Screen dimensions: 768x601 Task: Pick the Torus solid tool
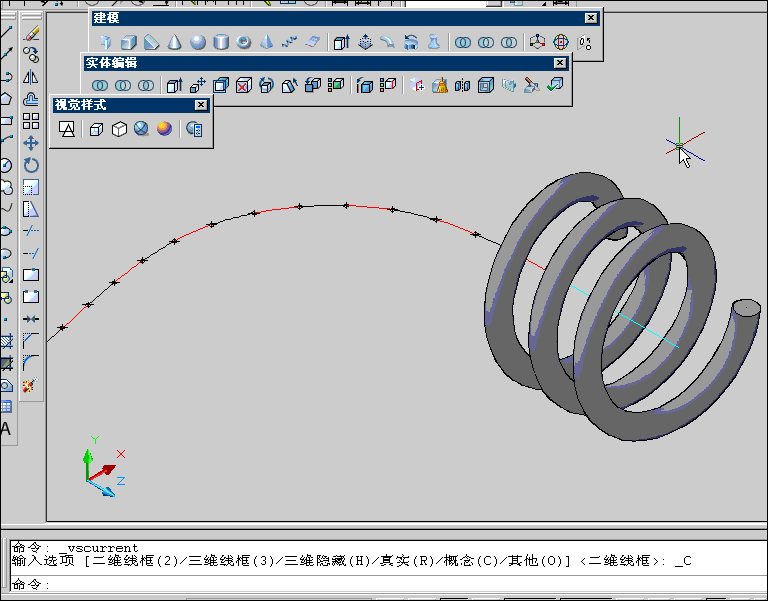click(243, 42)
